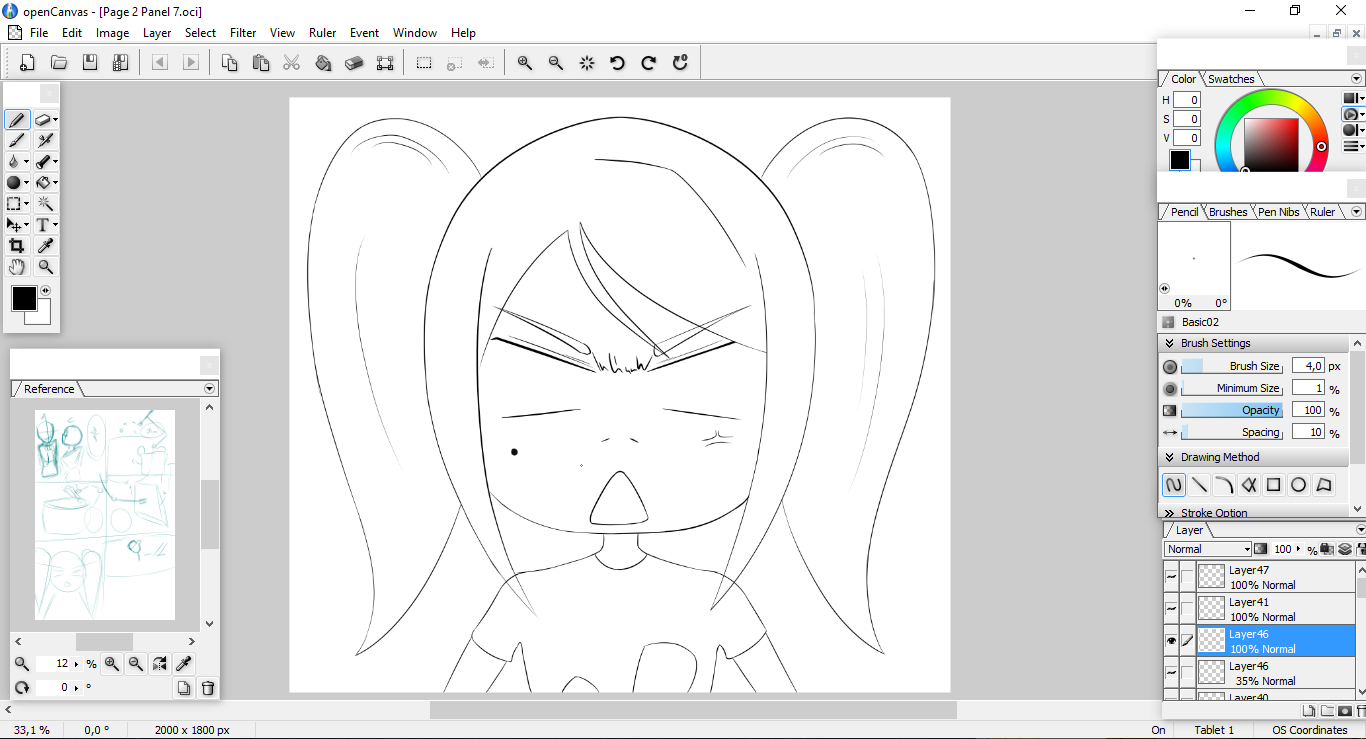Open the Normal blend mode dropdown

(1208, 549)
